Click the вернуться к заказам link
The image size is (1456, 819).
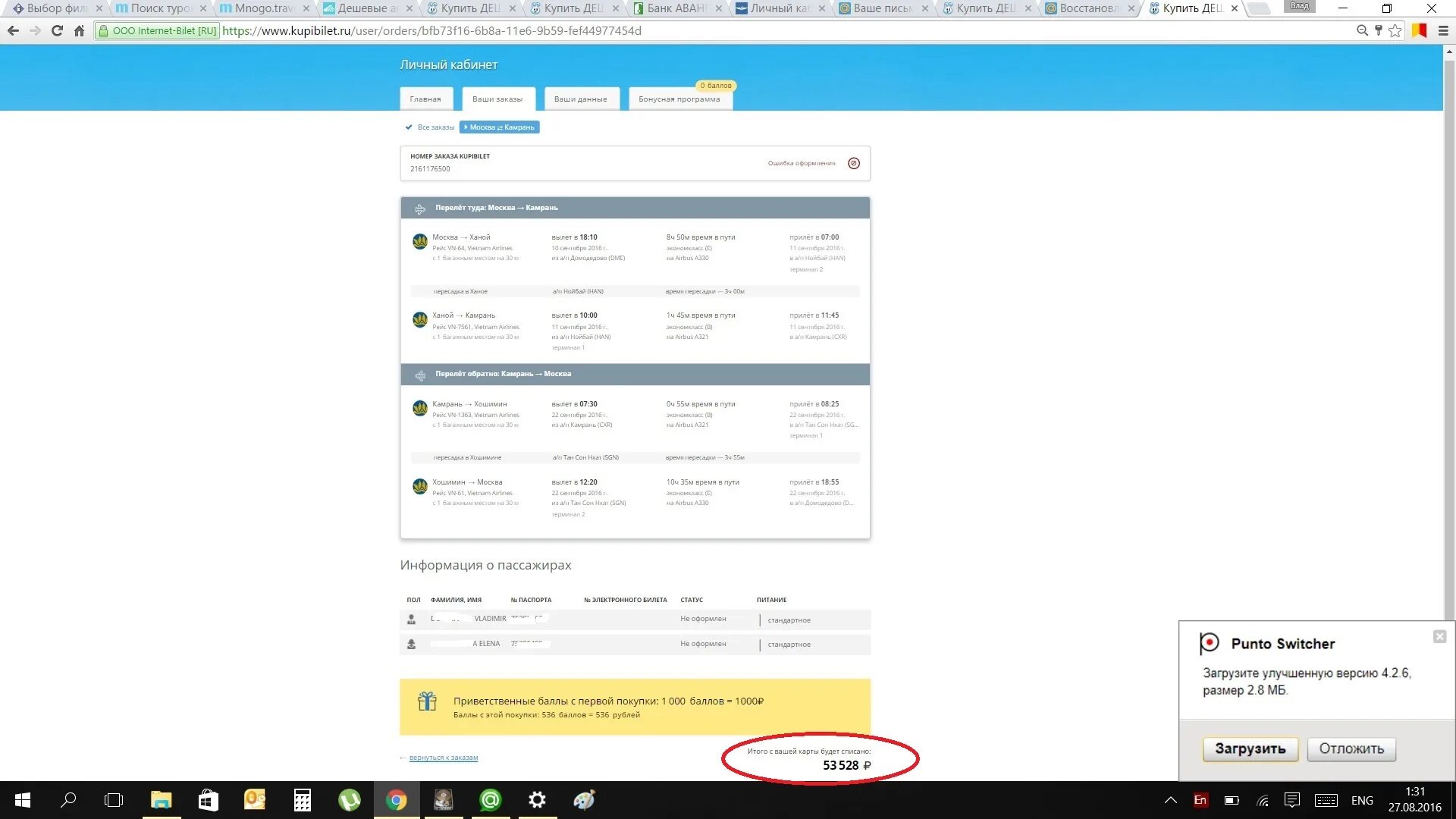click(443, 758)
